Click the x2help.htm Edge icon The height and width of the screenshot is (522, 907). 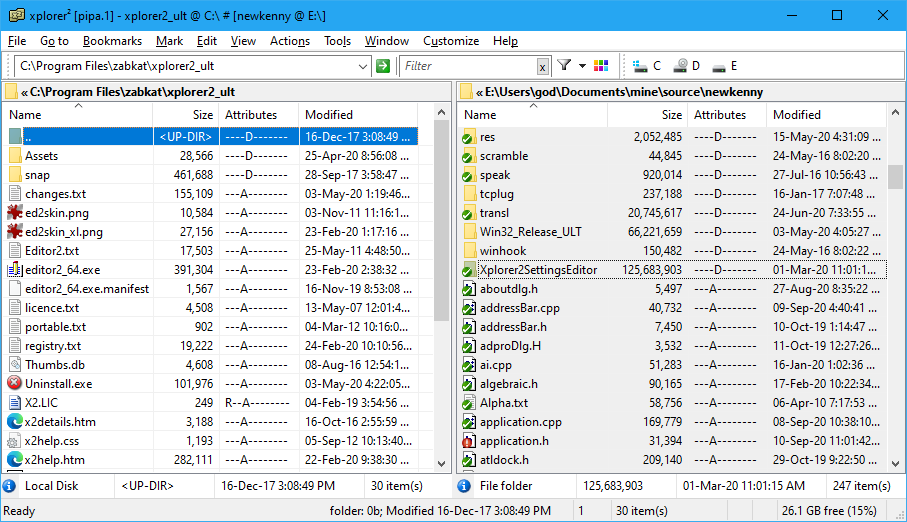(x=14, y=459)
